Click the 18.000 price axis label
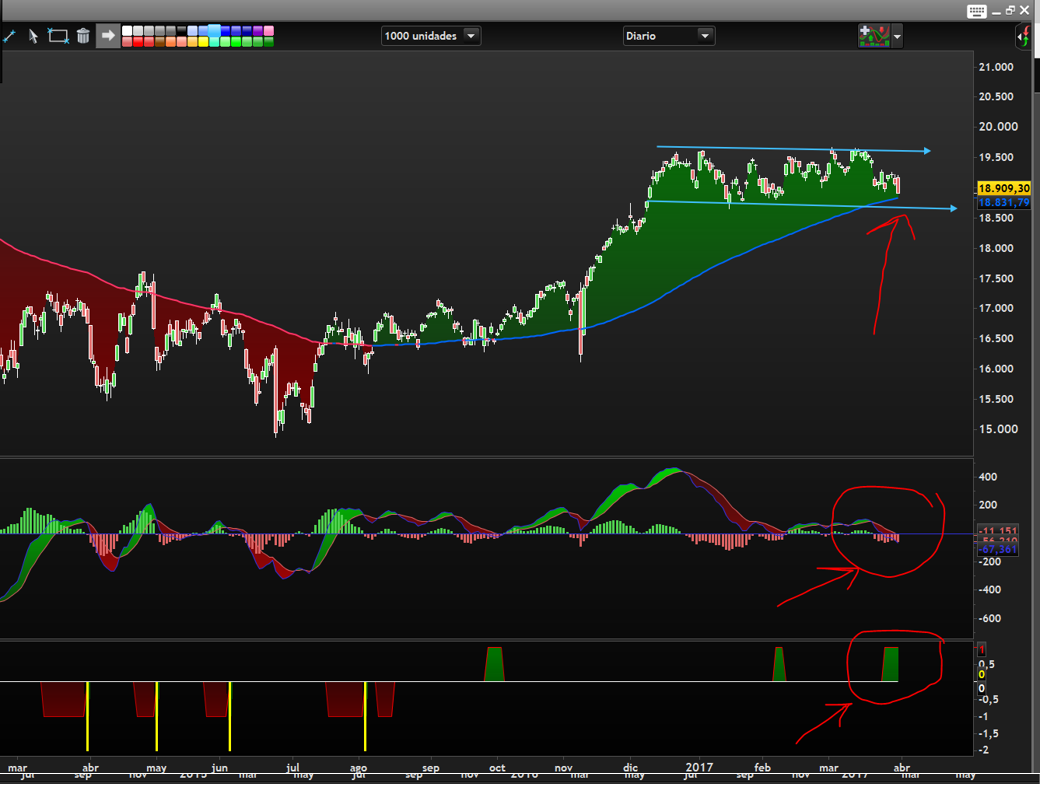The height and width of the screenshot is (785, 1040). coord(996,248)
